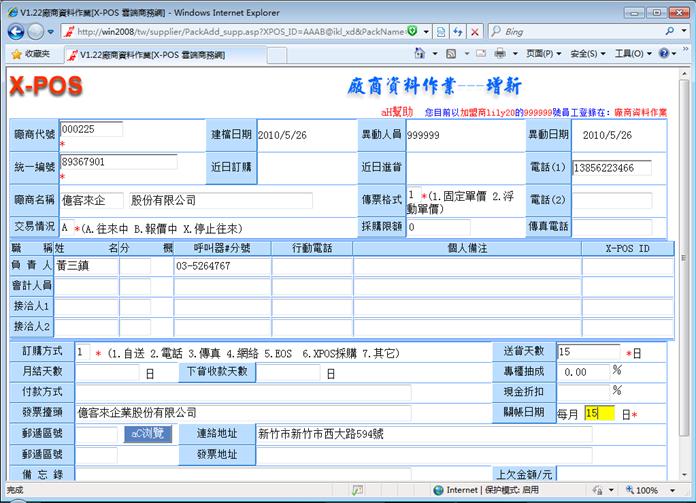Open the 頁面(P) page menu
This screenshot has height=503, width=696.
541,53
